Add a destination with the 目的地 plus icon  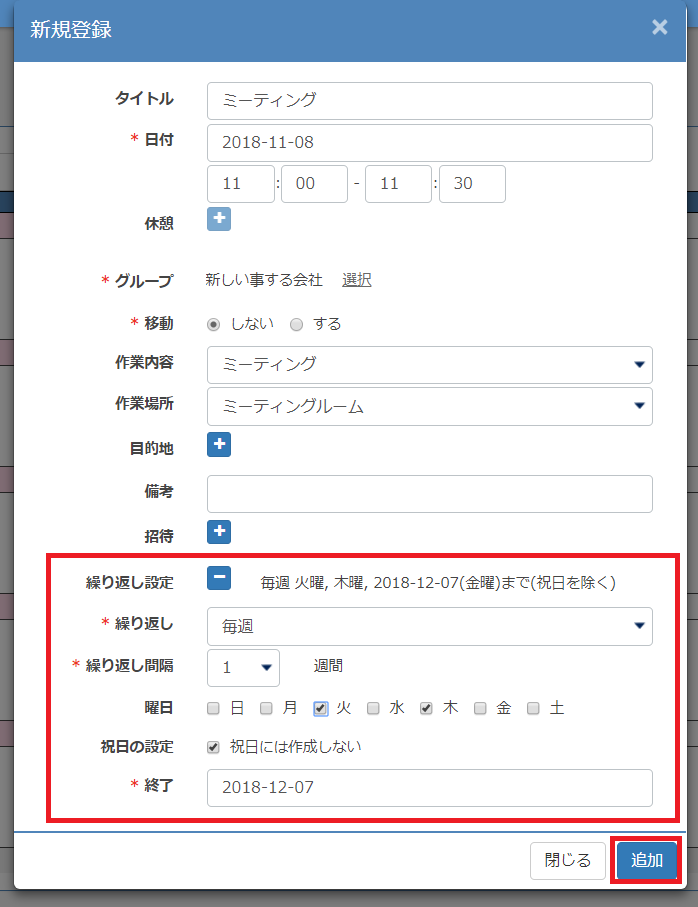point(219,444)
